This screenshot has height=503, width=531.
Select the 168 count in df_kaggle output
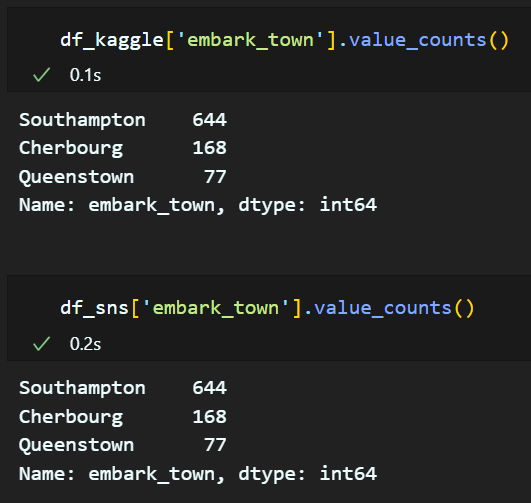[x=210, y=148]
